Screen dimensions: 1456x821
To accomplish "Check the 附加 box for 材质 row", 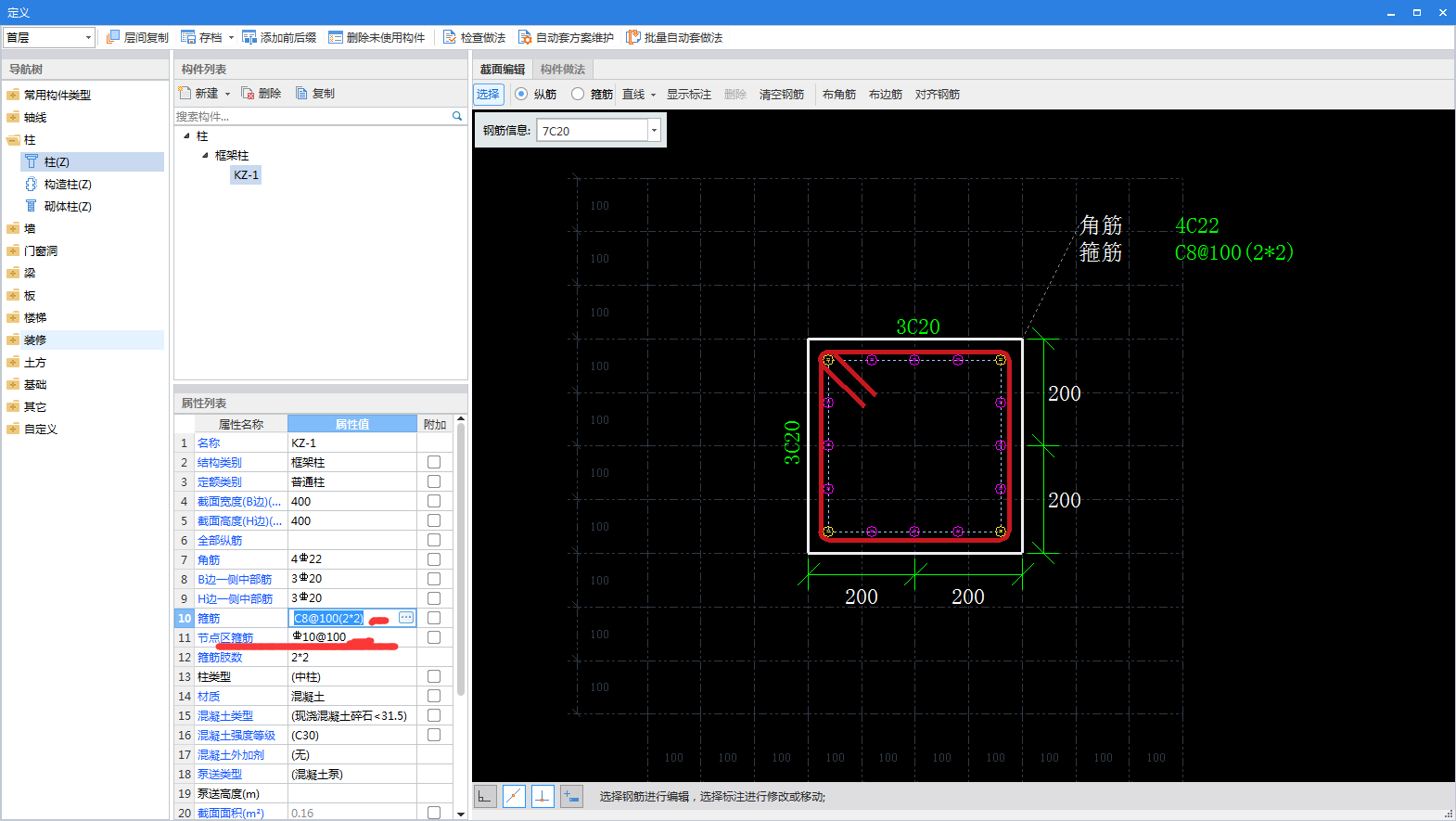I will tap(434, 696).
